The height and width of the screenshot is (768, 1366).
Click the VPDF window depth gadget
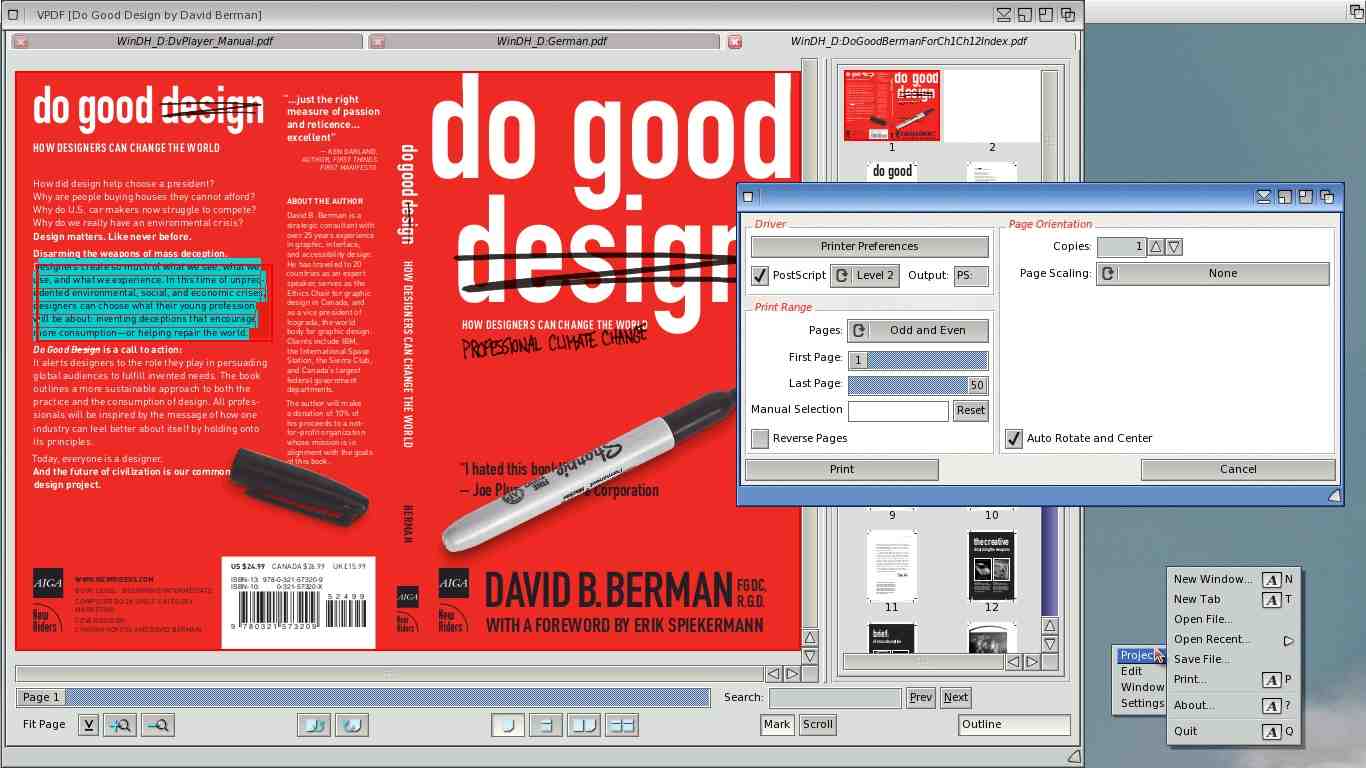click(x=1068, y=14)
